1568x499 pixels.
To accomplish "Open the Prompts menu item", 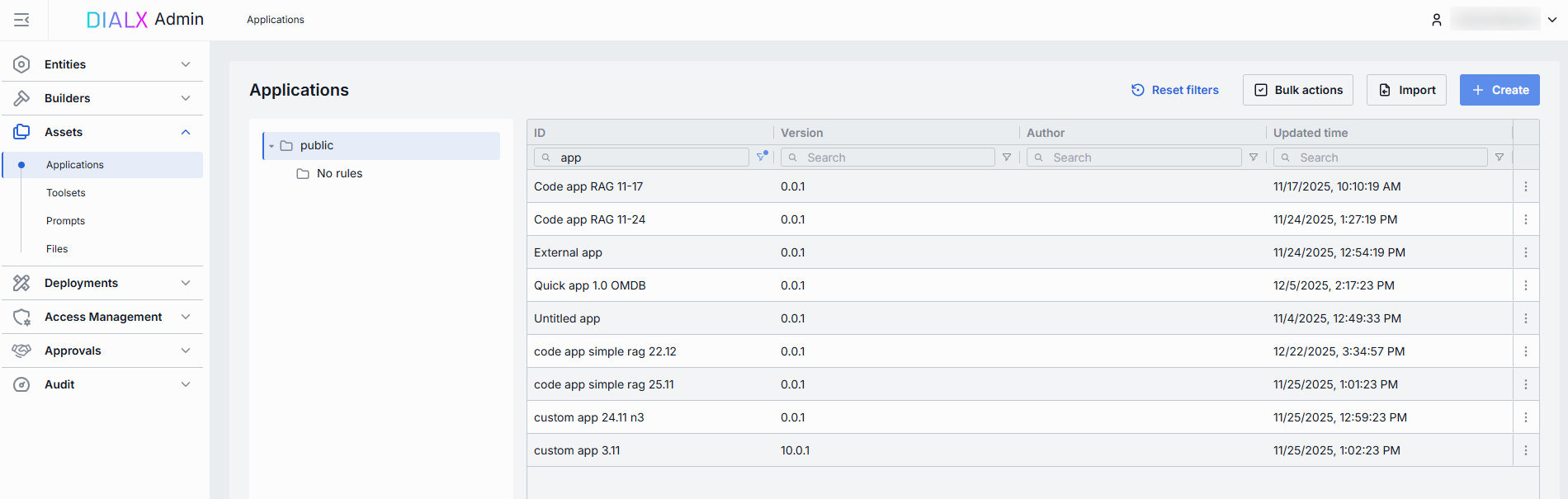I will (x=66, y=221).
